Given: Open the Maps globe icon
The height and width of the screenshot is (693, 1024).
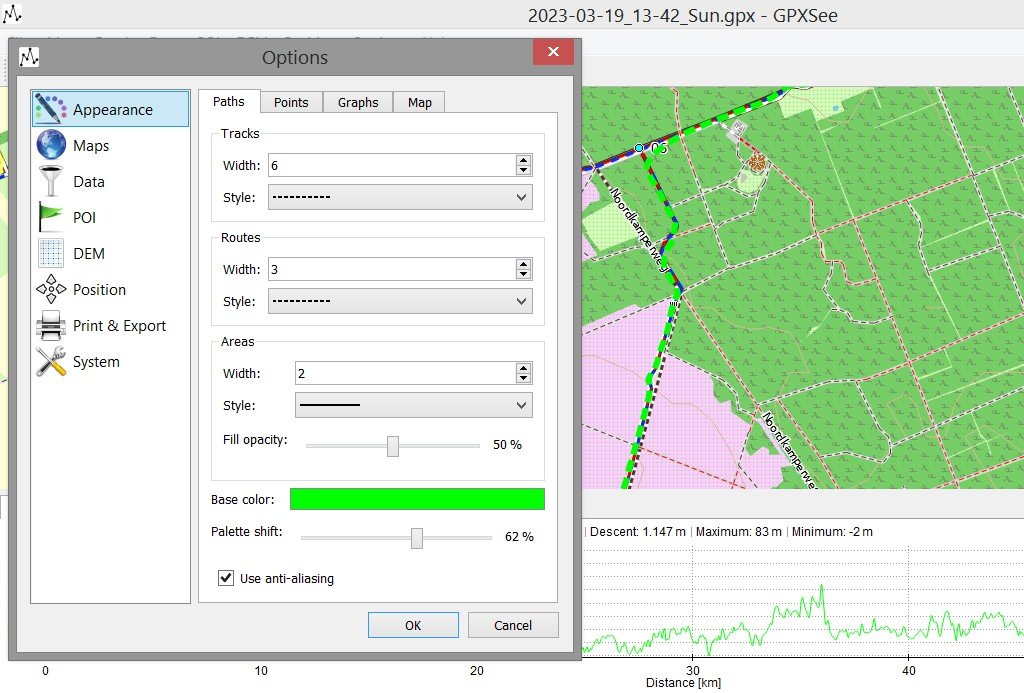Looking at the screenshot, I should [x=51, y=146].
